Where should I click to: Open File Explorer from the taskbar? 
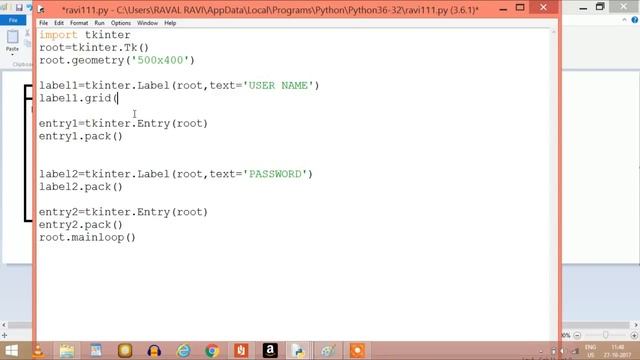[67, 351]
